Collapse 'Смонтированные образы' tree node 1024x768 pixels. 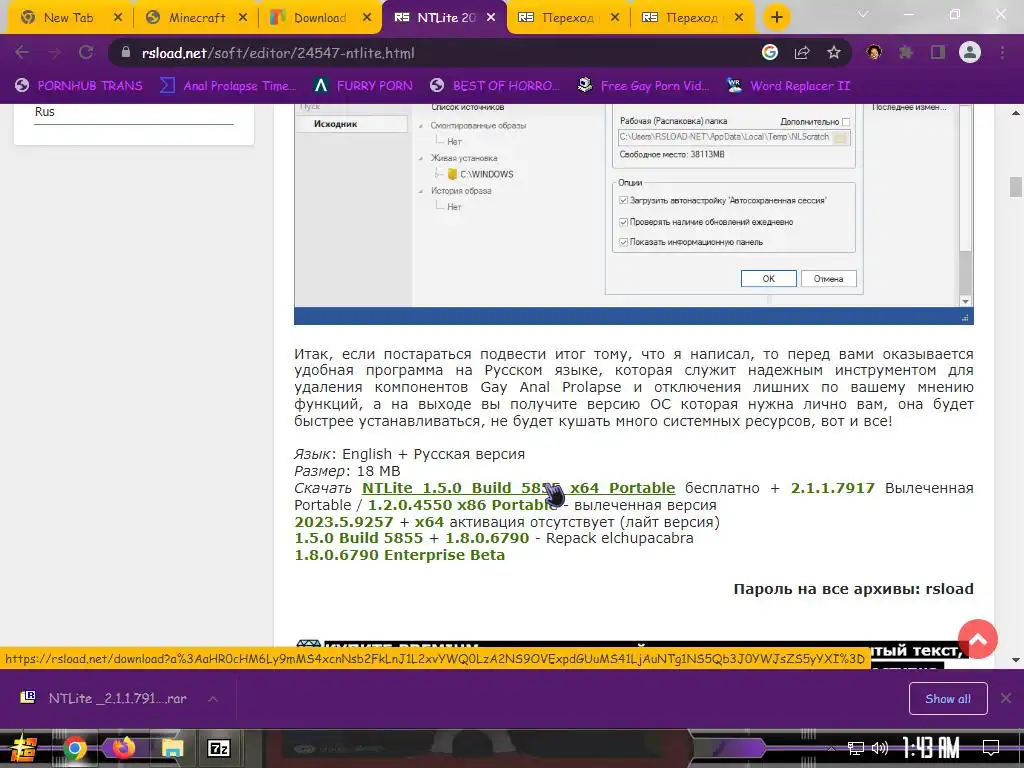pyautogui.click(x=421, y=125)
